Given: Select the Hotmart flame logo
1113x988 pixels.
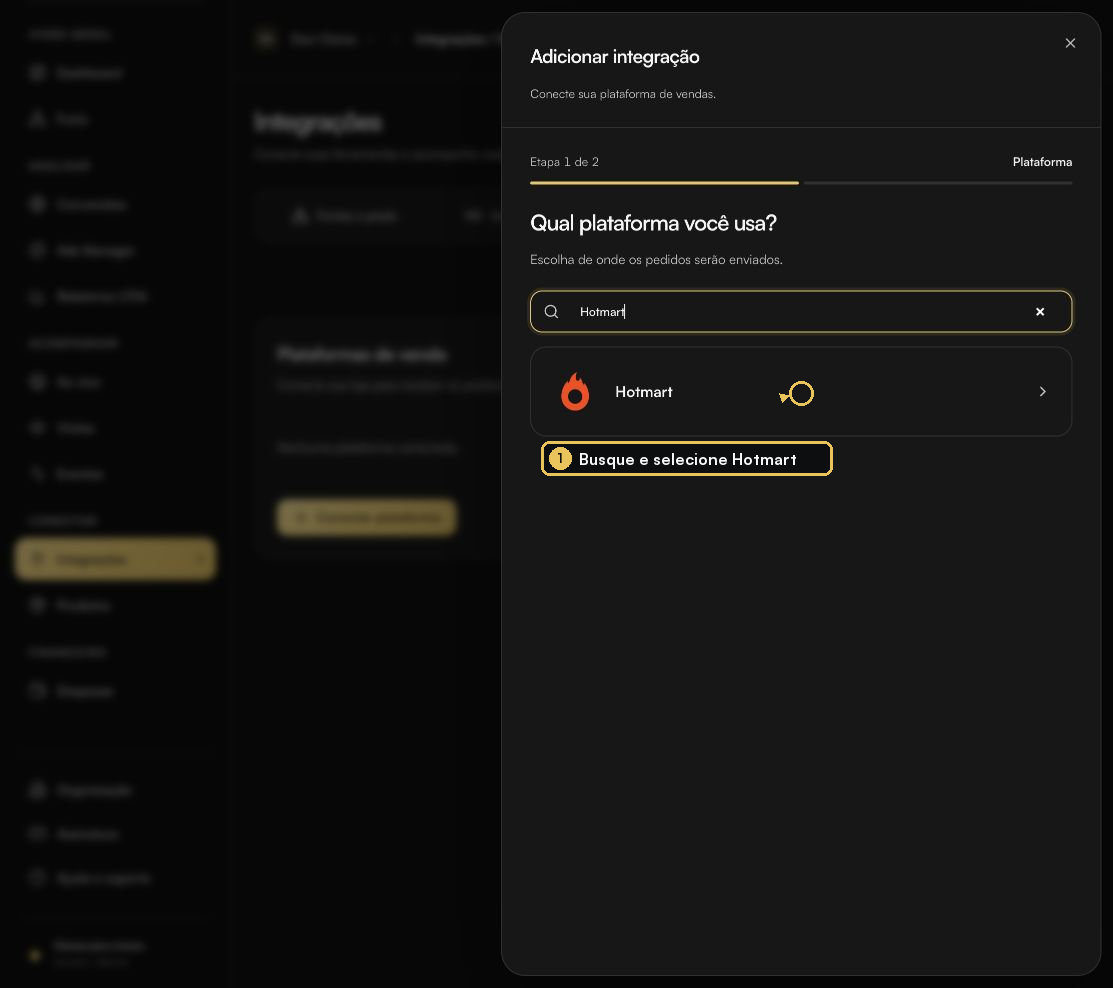Looking at the screenshot, I should [575, 392].
